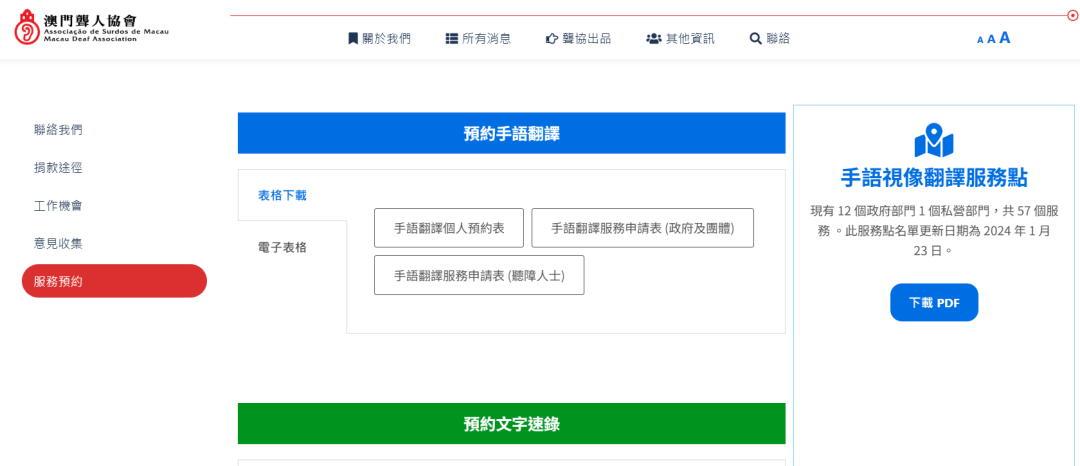Click the list icon beside 所有消息
This screenshot has height=466, width=1080.
[451, 38]
